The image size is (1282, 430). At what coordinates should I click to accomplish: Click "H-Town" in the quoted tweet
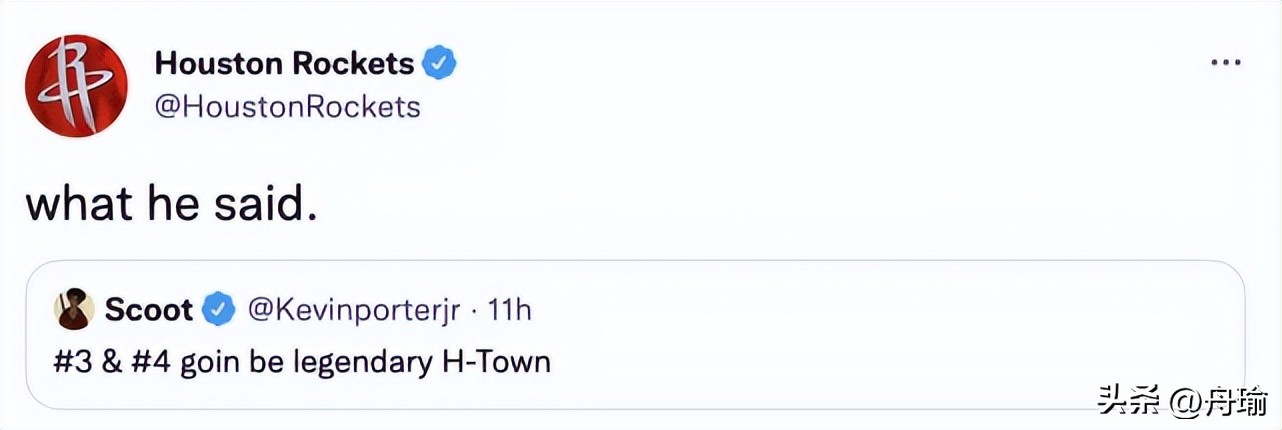[x=496, y=360]
